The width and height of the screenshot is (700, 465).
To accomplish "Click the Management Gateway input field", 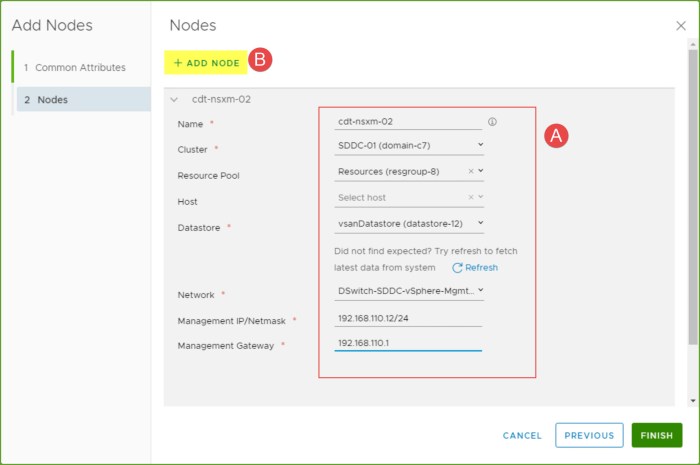I will (x=408, y=342).
